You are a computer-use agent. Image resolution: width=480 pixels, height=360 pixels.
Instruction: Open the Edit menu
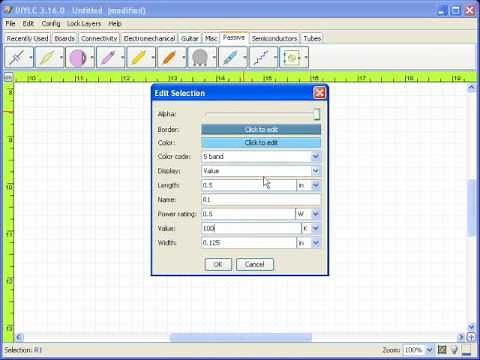[x=28, y=24]
